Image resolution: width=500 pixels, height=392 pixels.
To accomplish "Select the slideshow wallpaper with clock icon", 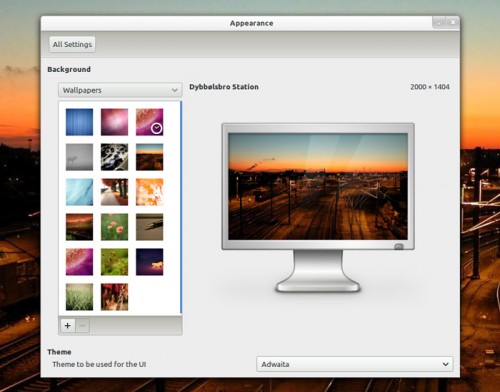I will (149, 122).
